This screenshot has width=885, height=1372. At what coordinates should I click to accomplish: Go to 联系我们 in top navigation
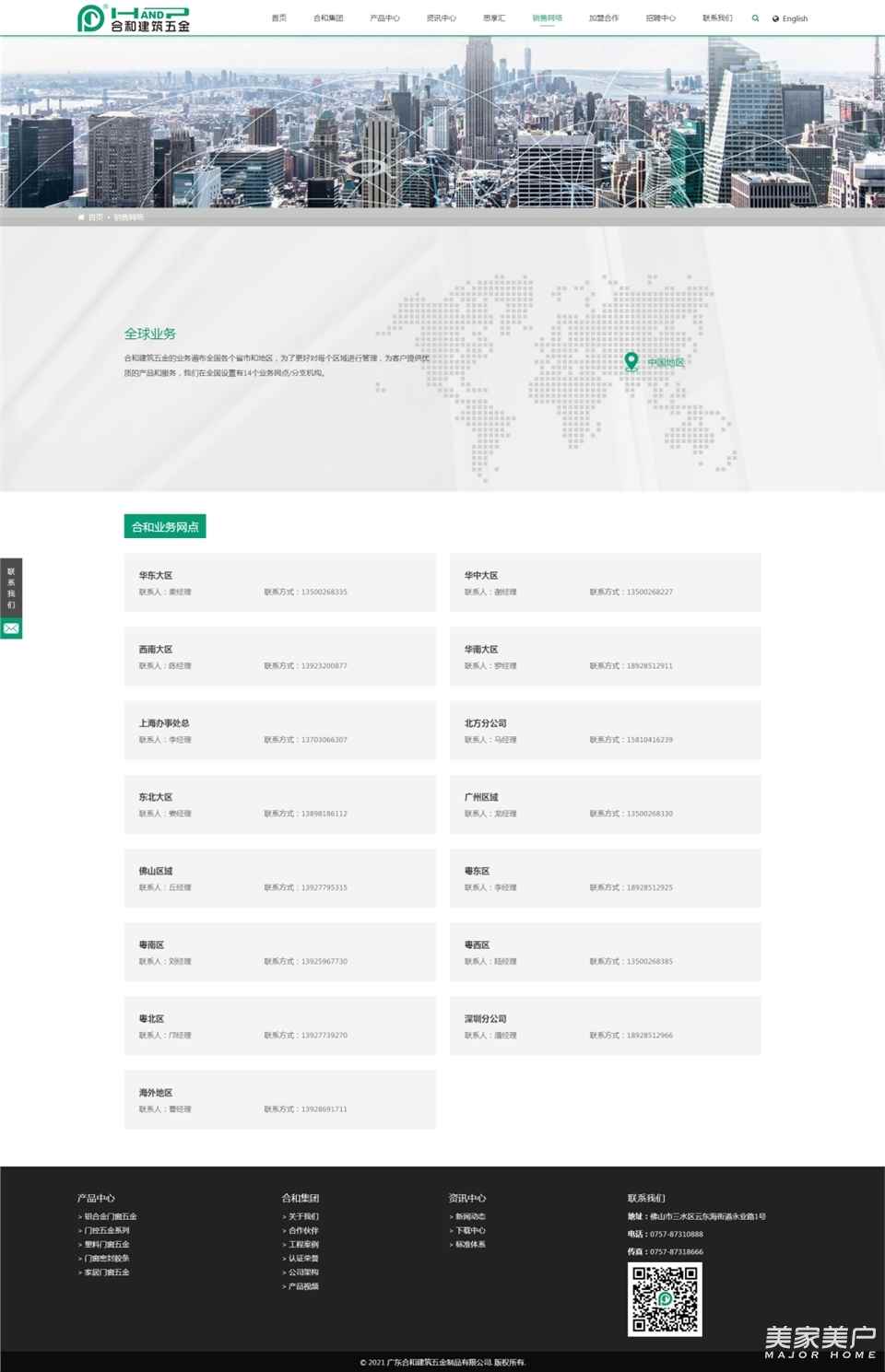tap(717, 18)
